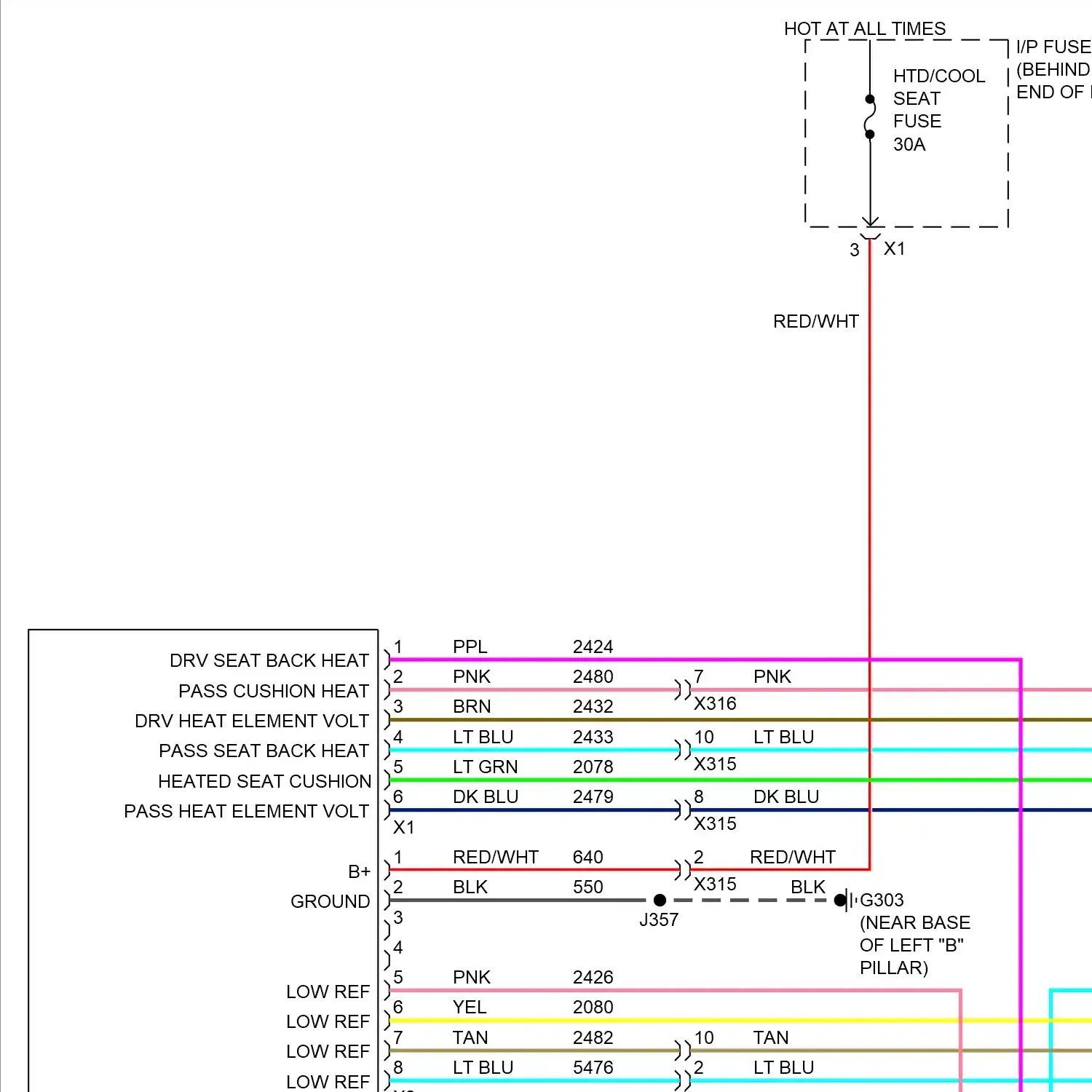Click circuit number 2078
The image size is (1092, 1092).
point(593,767)
